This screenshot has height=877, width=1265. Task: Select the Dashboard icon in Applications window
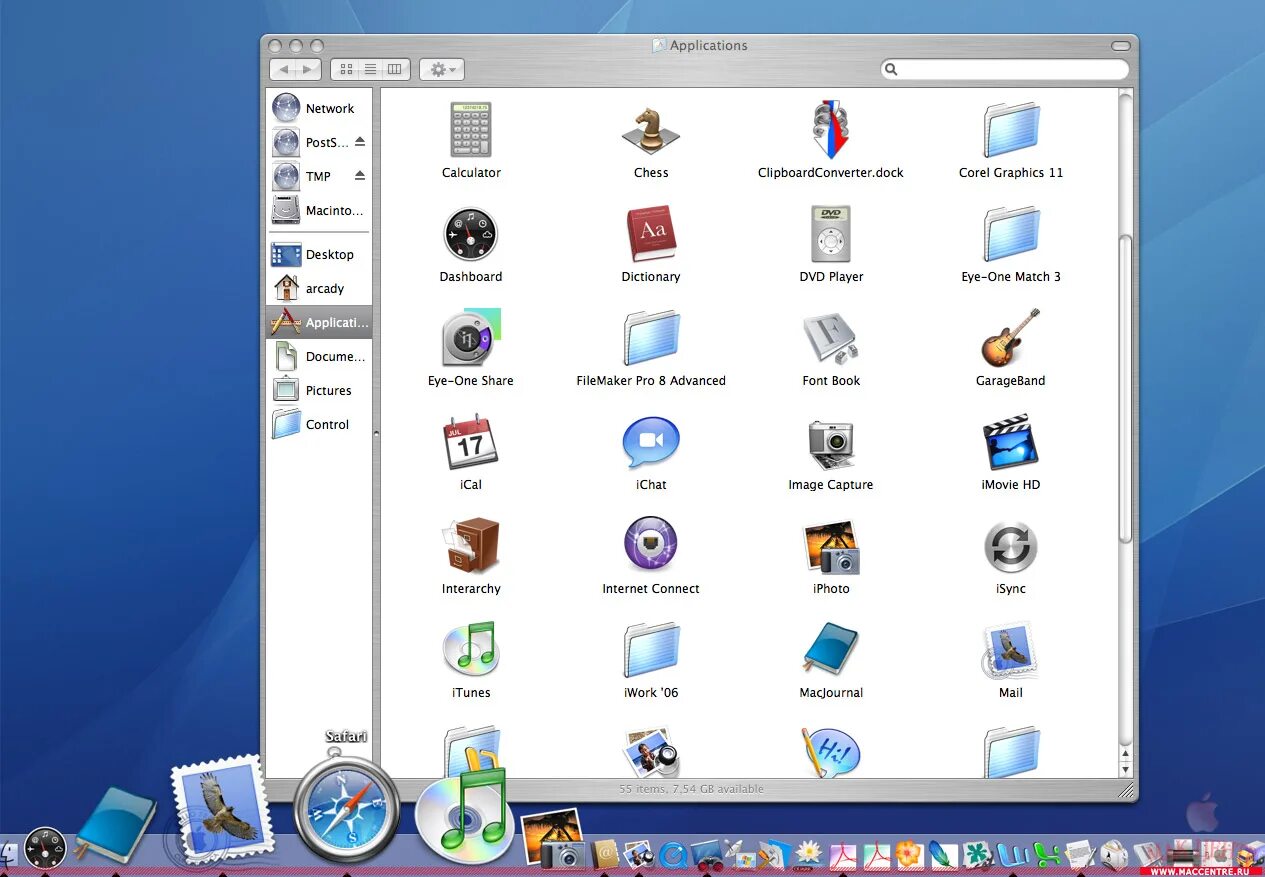click(x=470, y=234)
